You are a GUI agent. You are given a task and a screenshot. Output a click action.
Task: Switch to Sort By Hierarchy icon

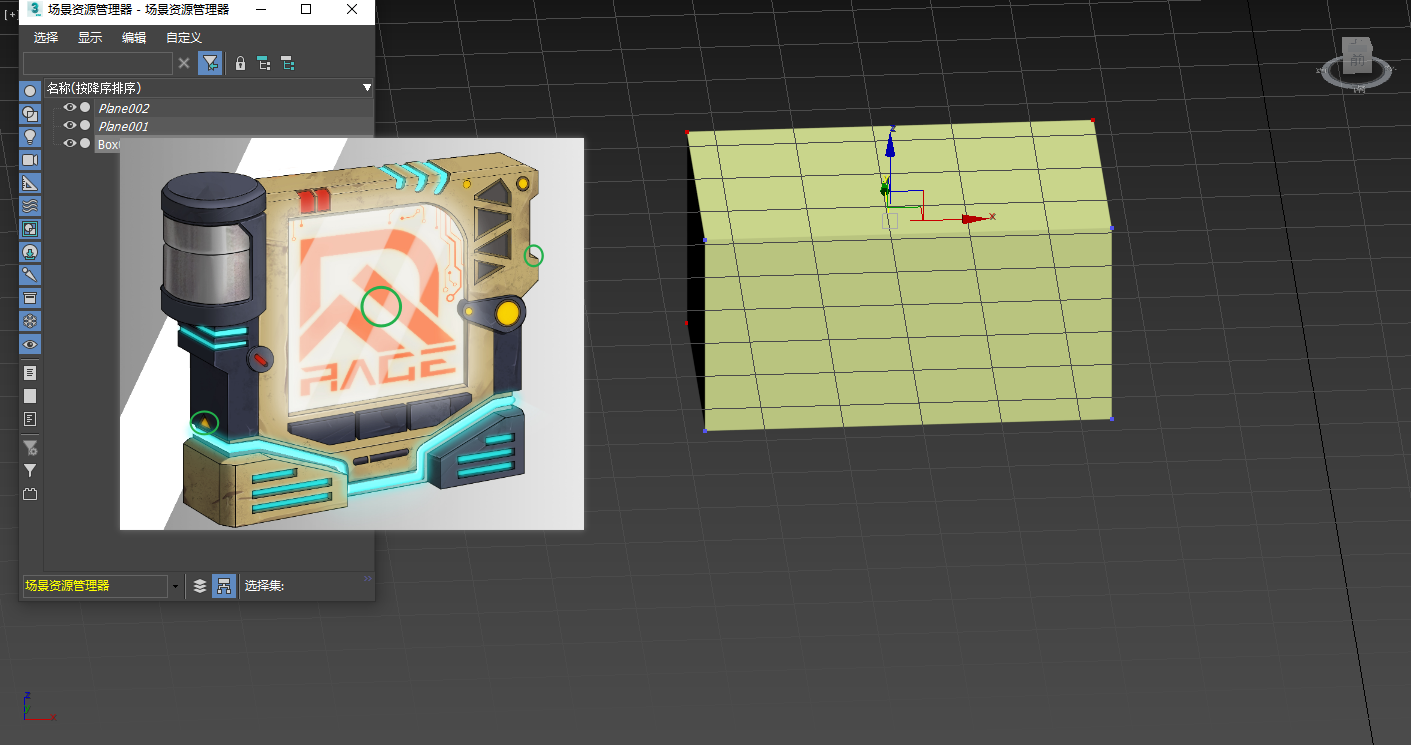pyautogui.click(x=225, y=586)
